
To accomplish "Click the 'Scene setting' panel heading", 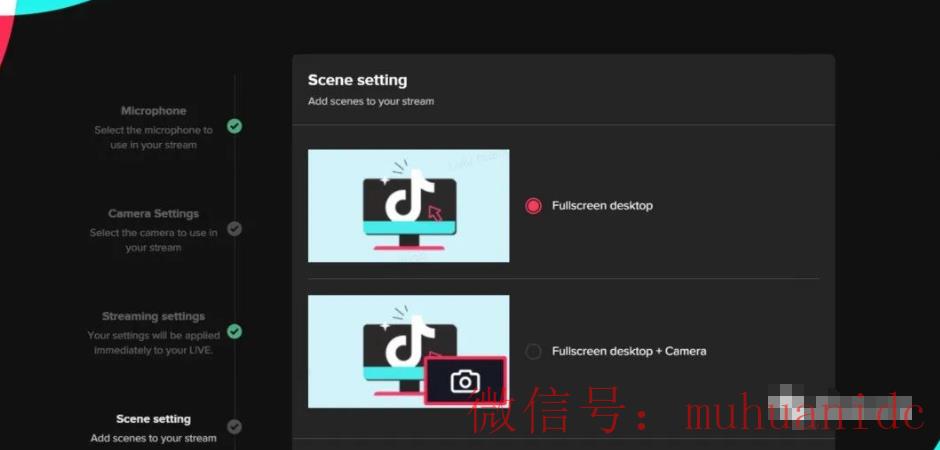I will 357,80.
